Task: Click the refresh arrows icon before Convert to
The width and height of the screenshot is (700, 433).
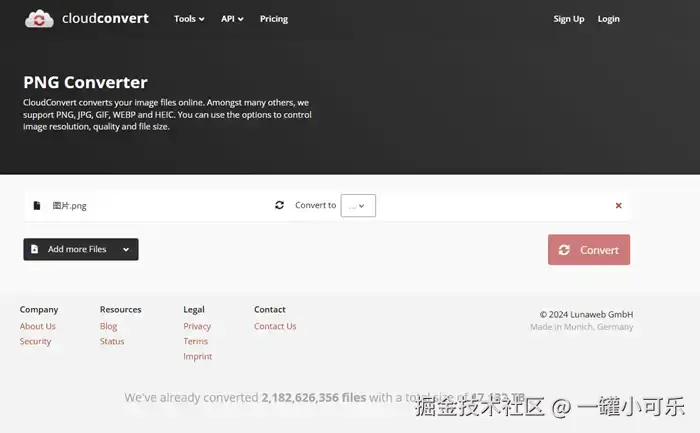Action: [x=279, y=205]
